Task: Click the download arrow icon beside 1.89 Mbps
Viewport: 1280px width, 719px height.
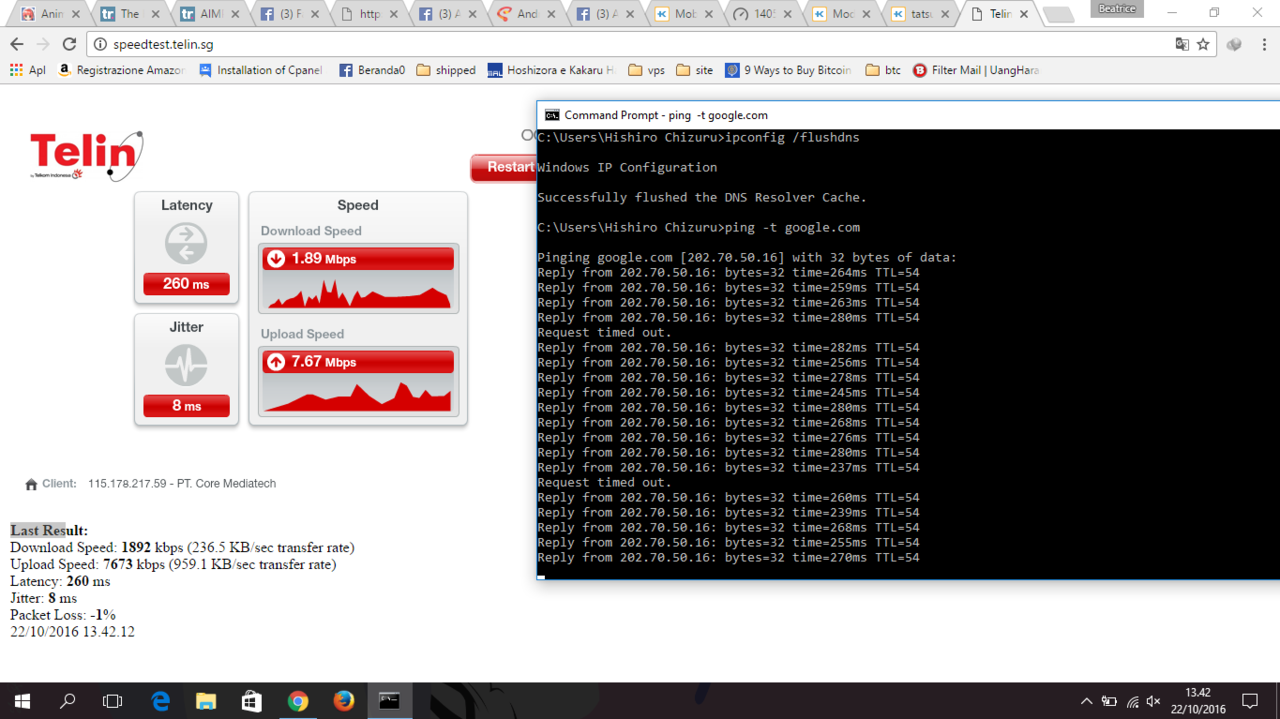Action: click(276, 259)
